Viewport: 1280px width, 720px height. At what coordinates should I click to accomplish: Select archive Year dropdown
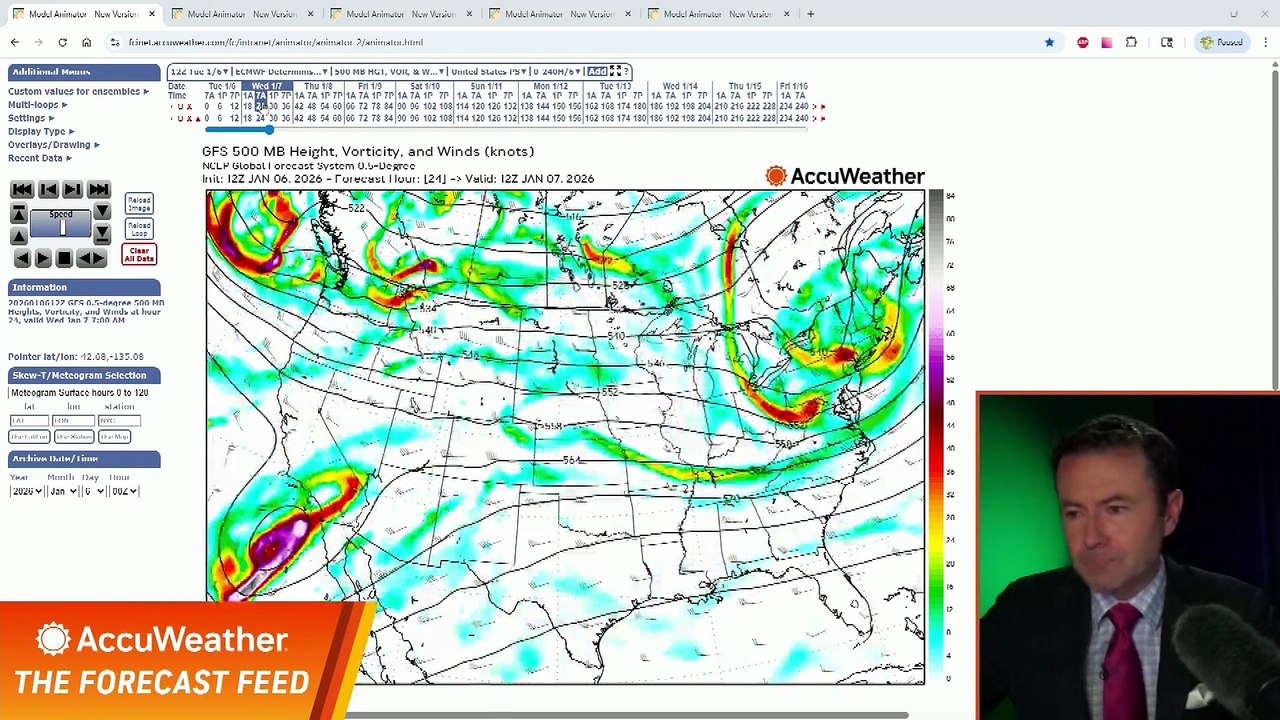[x=27, y=492]
